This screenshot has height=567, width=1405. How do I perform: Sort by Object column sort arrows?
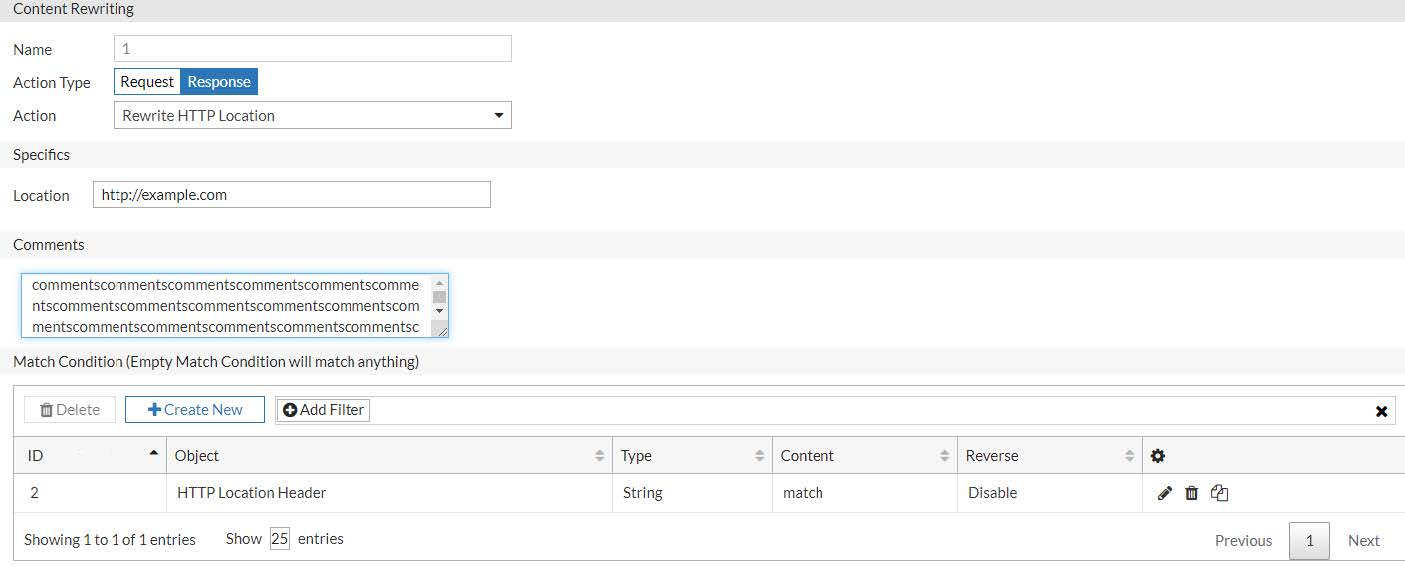pos(599,456)
